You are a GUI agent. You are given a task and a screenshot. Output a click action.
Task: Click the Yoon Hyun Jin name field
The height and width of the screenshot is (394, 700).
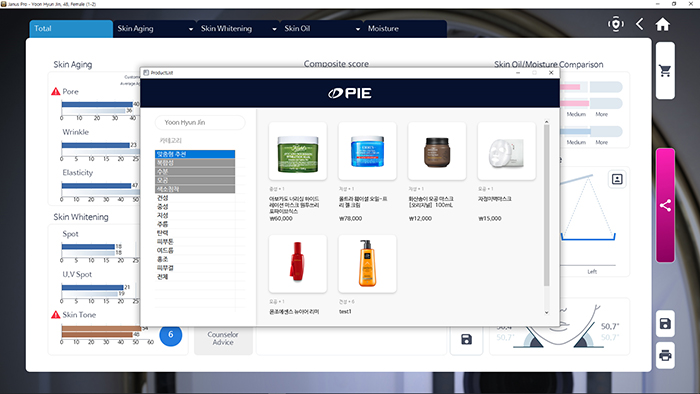pos(200,122)
